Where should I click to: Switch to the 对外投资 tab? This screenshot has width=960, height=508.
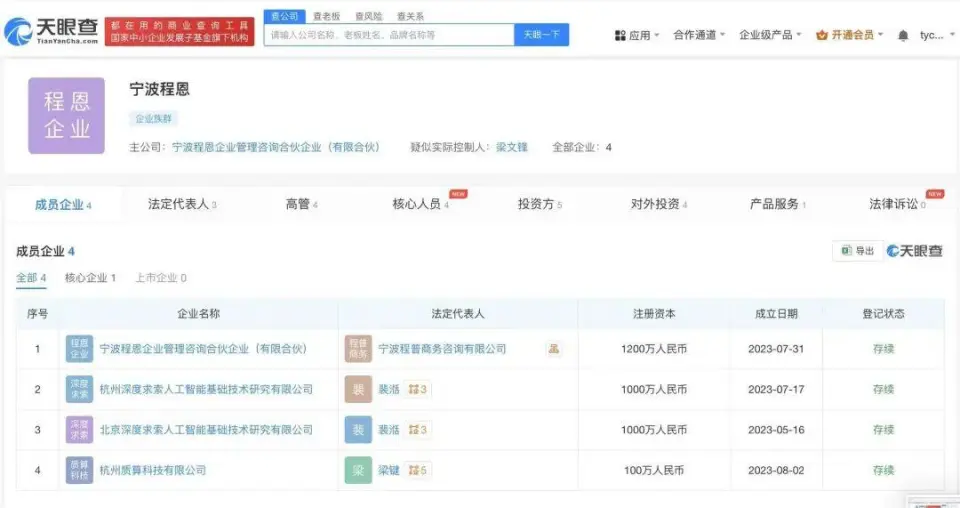[x=658, y=204]
